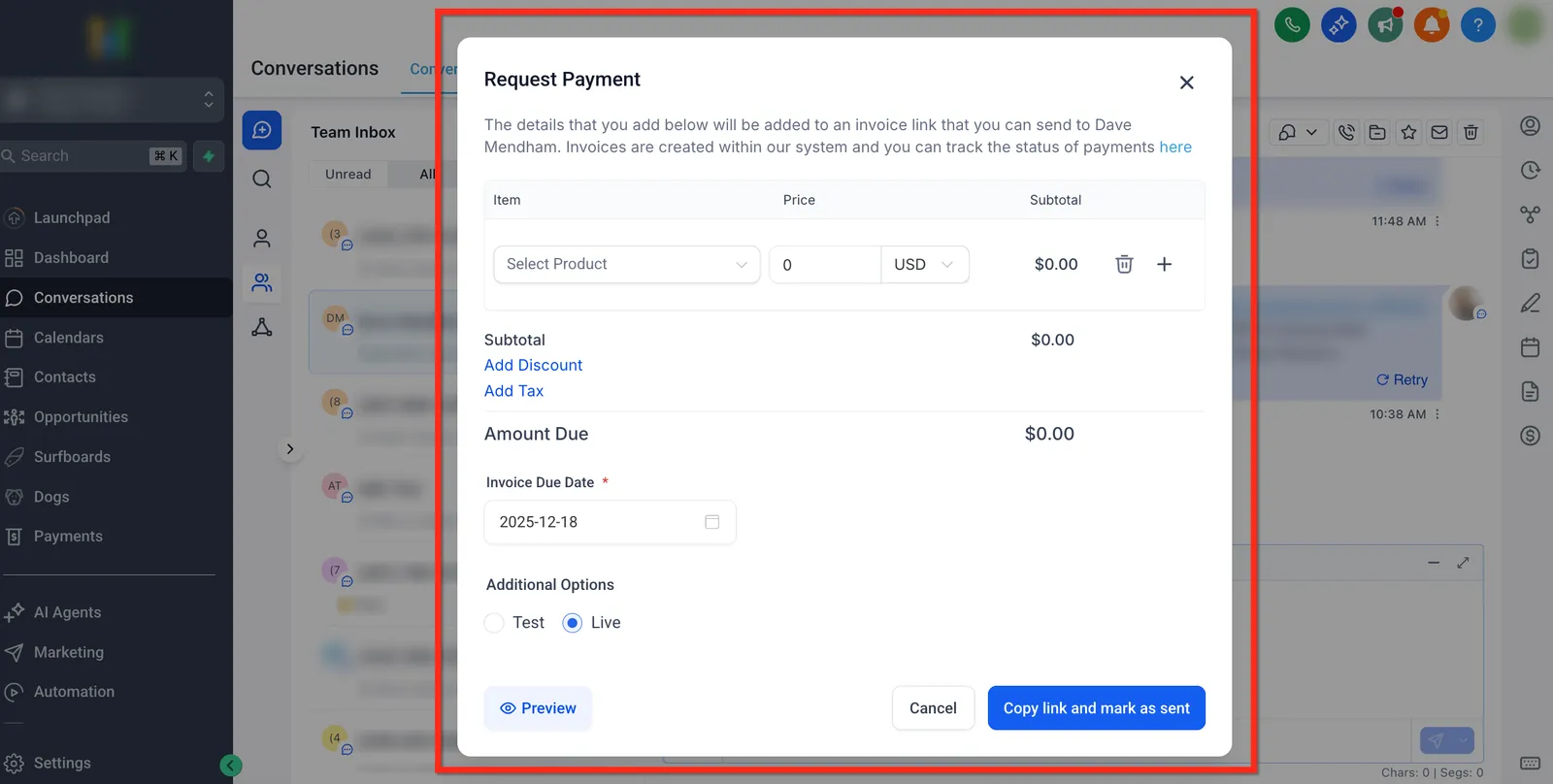Image resolution: width=1553 pixels, height=784 pixels.
Task: Click the price amount input field
Action: click(x=825, y=264)
